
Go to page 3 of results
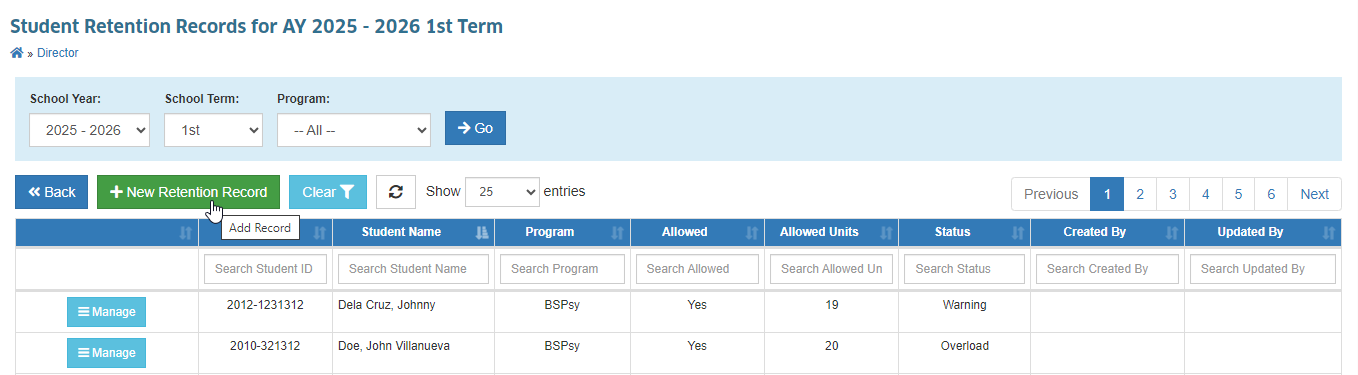coord(1173,194)
